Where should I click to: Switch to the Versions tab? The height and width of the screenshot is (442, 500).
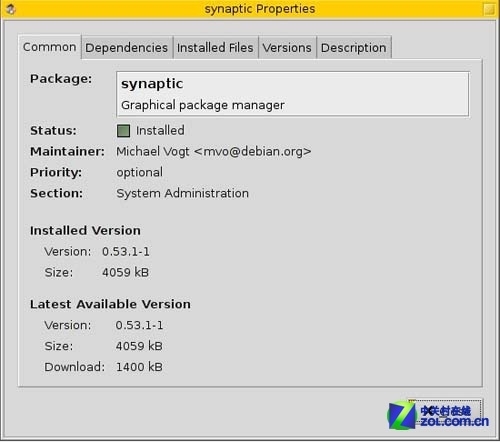(x=287, y=48)
